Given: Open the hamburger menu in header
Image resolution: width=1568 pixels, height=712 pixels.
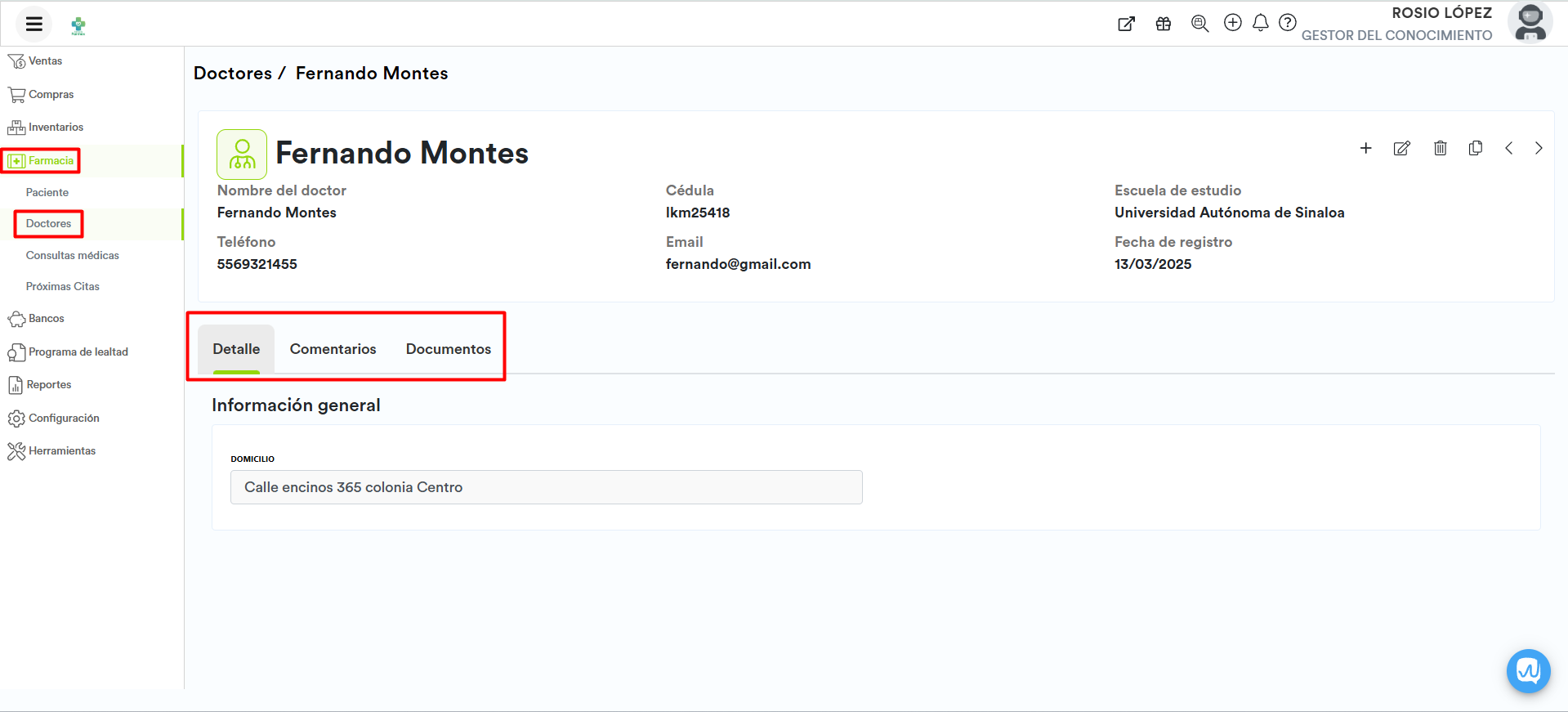Looking at the screenshot, I should [34, 24].
